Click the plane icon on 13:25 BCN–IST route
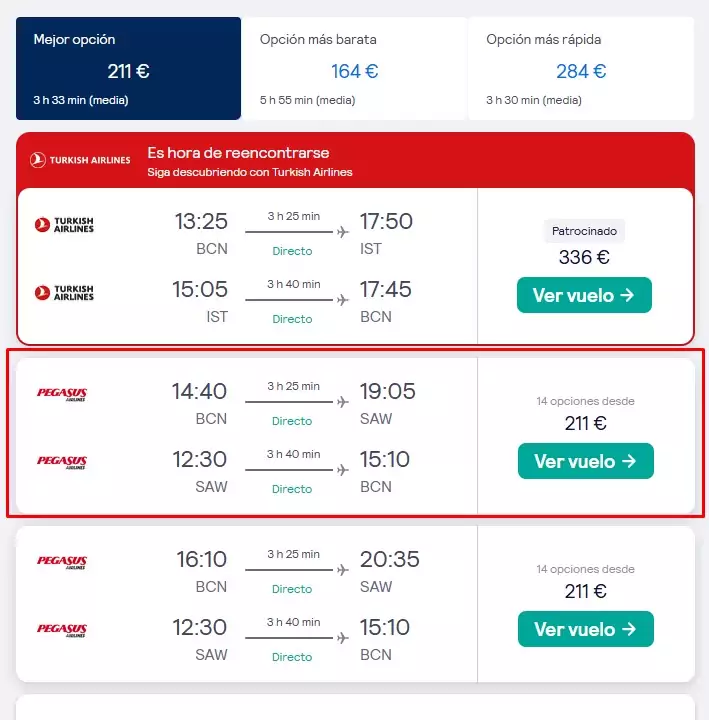This screenshot has width=709, height=720. pos(343,232)
